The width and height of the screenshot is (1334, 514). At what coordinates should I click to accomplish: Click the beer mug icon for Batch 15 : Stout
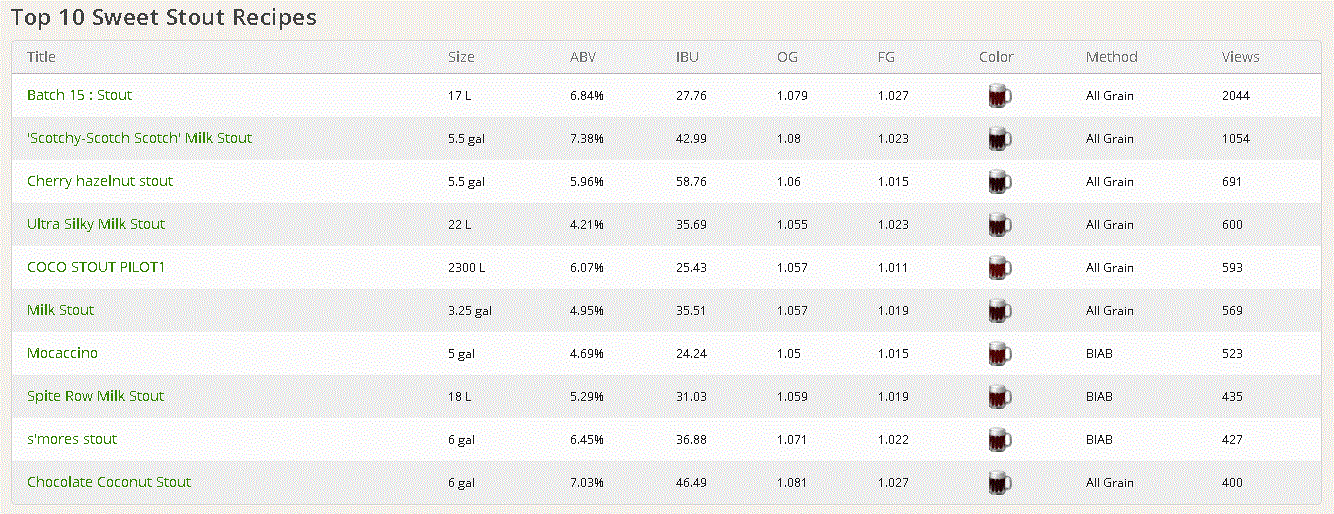999,96
